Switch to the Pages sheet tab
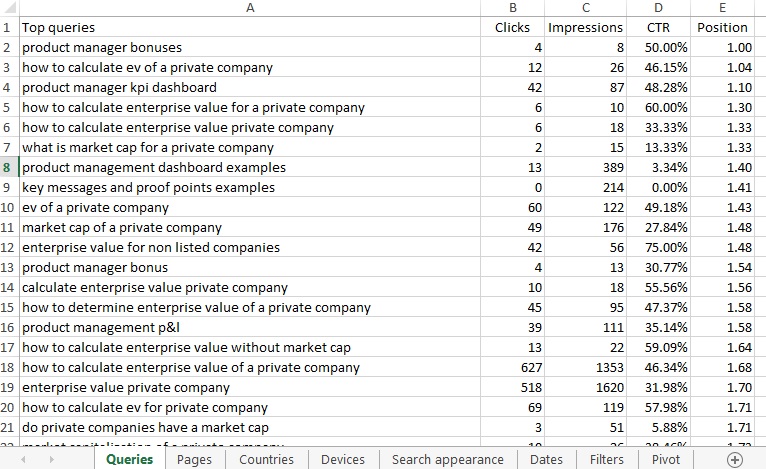 click(x=194, y=459)
